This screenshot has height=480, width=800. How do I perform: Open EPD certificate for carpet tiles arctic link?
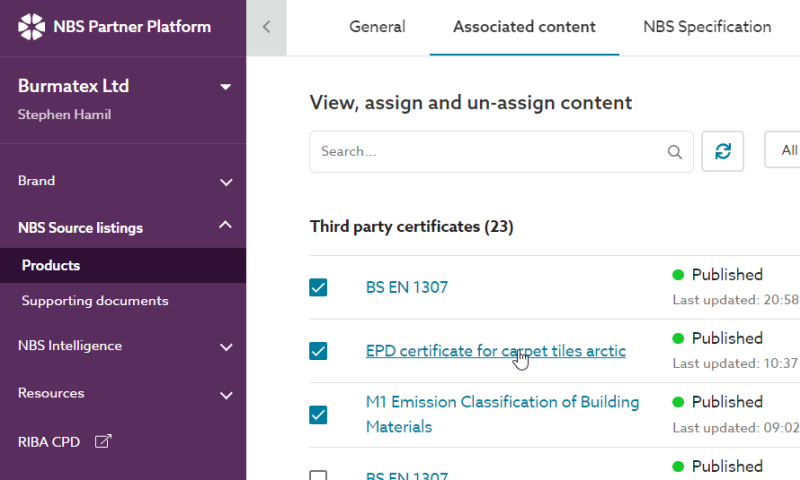point(495,351)
